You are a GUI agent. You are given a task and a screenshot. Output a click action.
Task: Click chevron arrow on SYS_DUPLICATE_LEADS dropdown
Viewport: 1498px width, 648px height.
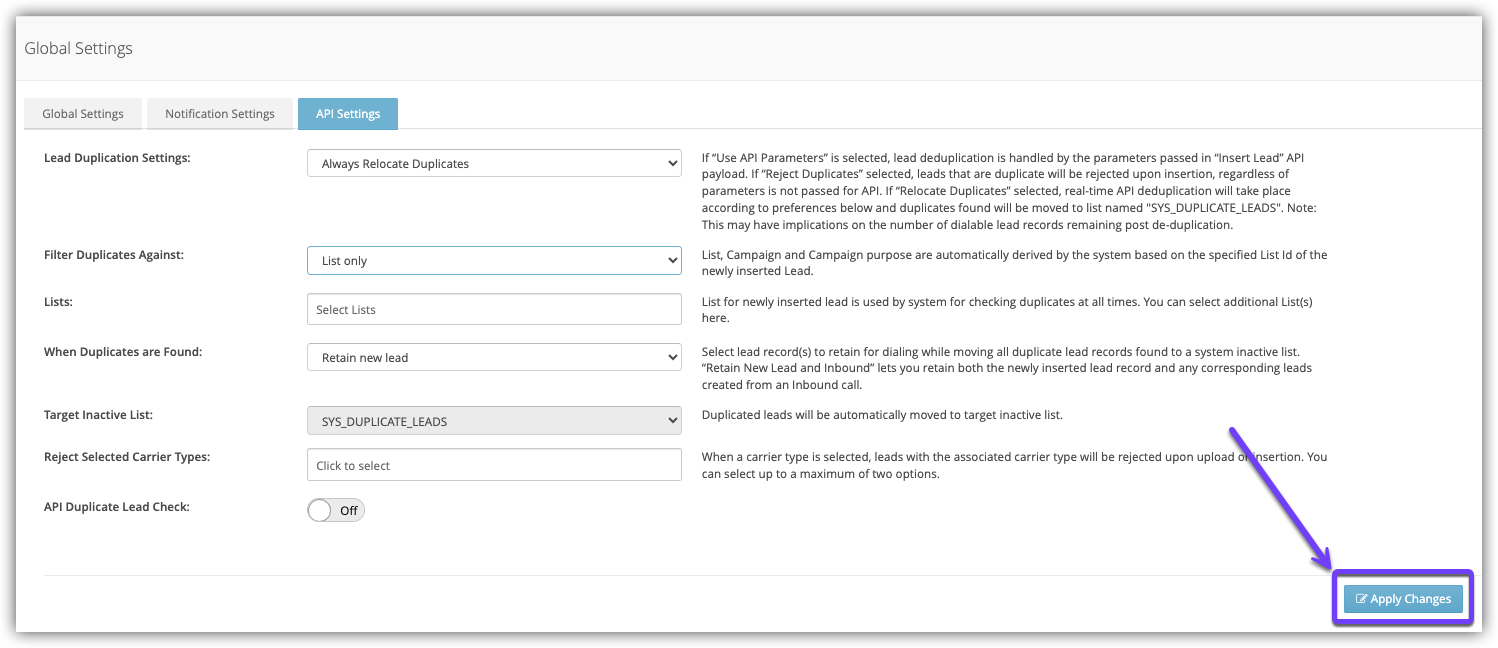pyautogui.click(x=671, y=422)
